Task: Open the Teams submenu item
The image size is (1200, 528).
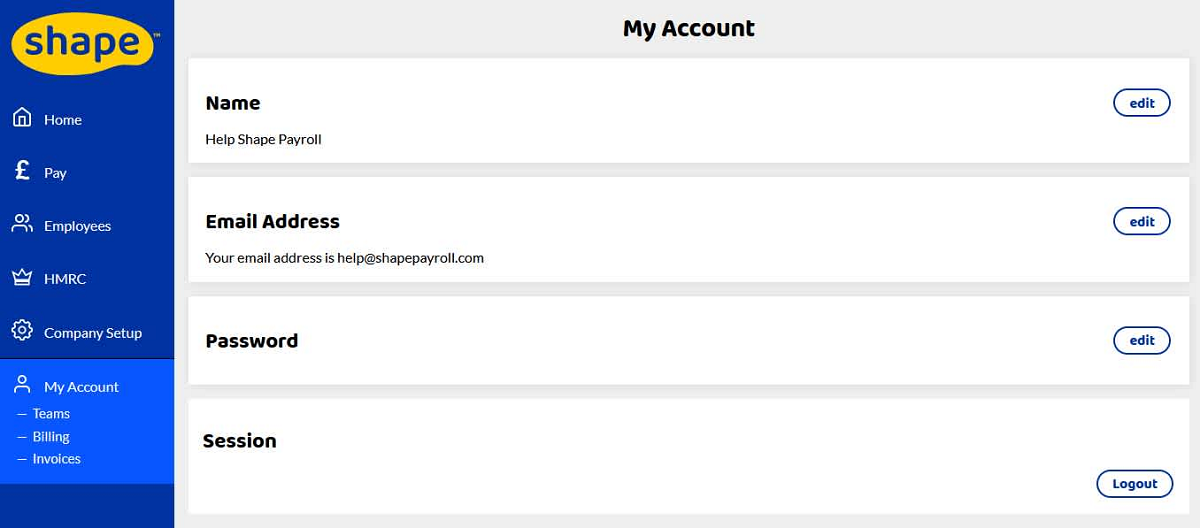Action: coord(51,414)
